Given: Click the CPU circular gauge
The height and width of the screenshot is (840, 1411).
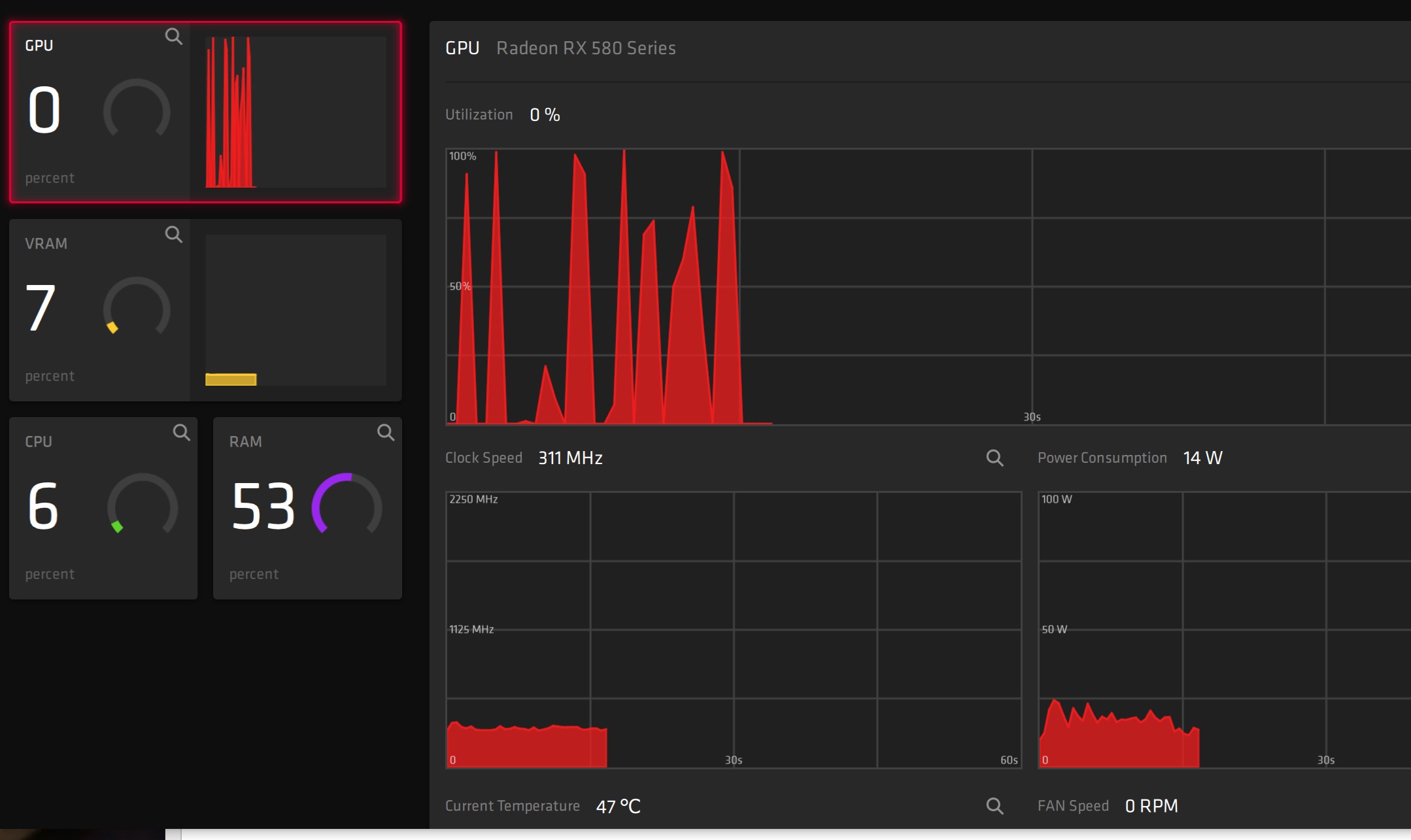Looking at the screenshot, I should coord(143,505).
